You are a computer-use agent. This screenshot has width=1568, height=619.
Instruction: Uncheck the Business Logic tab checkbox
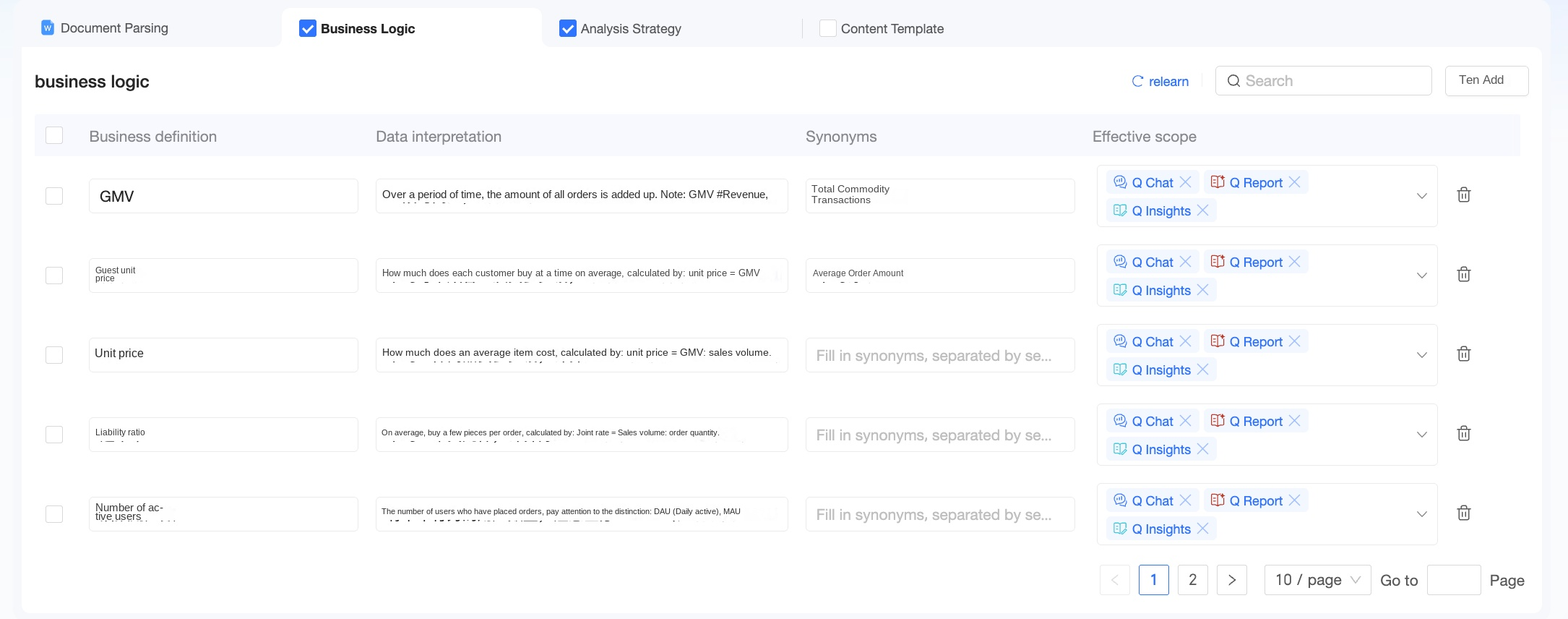point(308,28)
